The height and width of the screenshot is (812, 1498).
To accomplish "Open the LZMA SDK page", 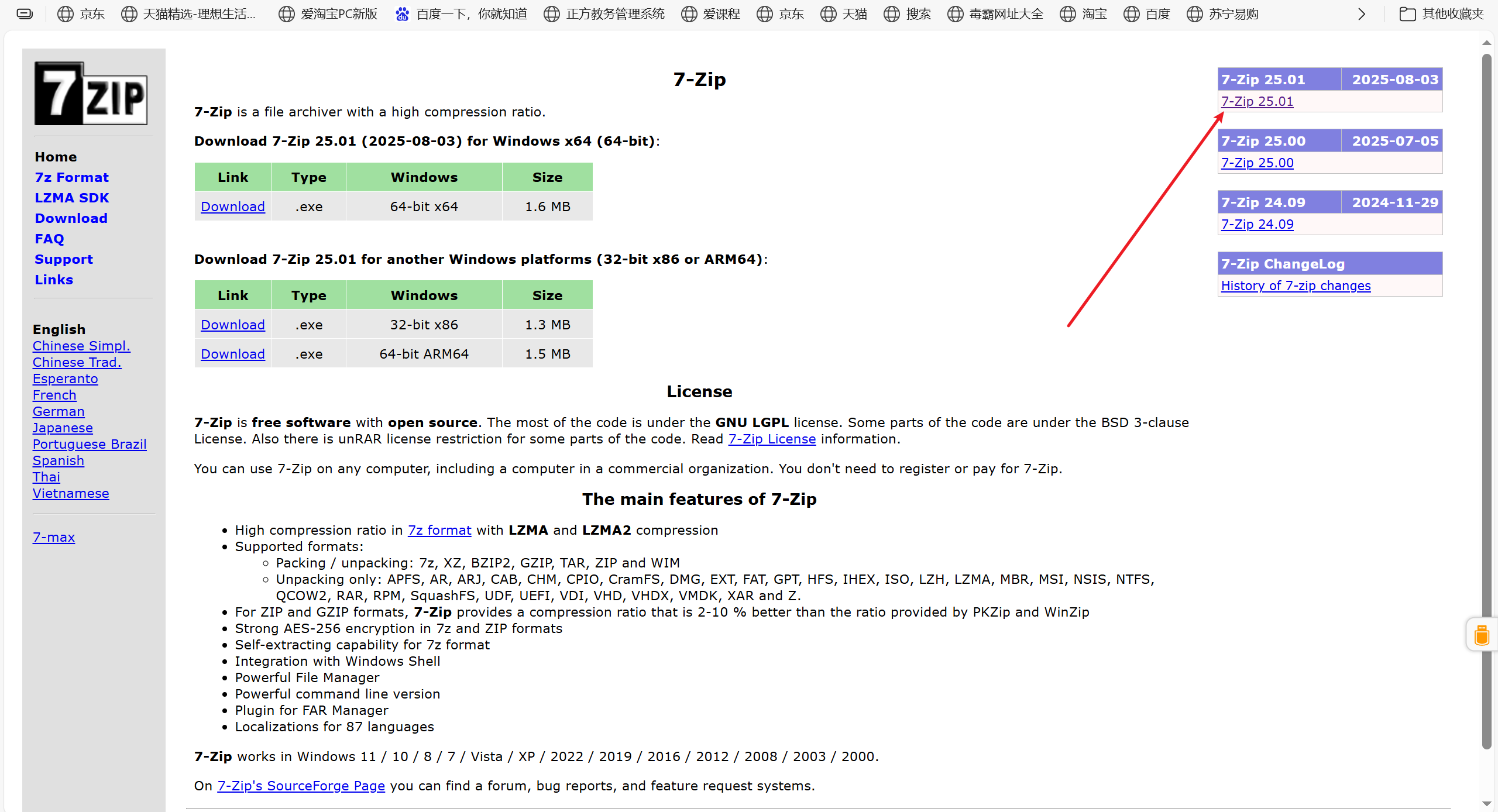I will pyautogui.click(x=71, y=198).
